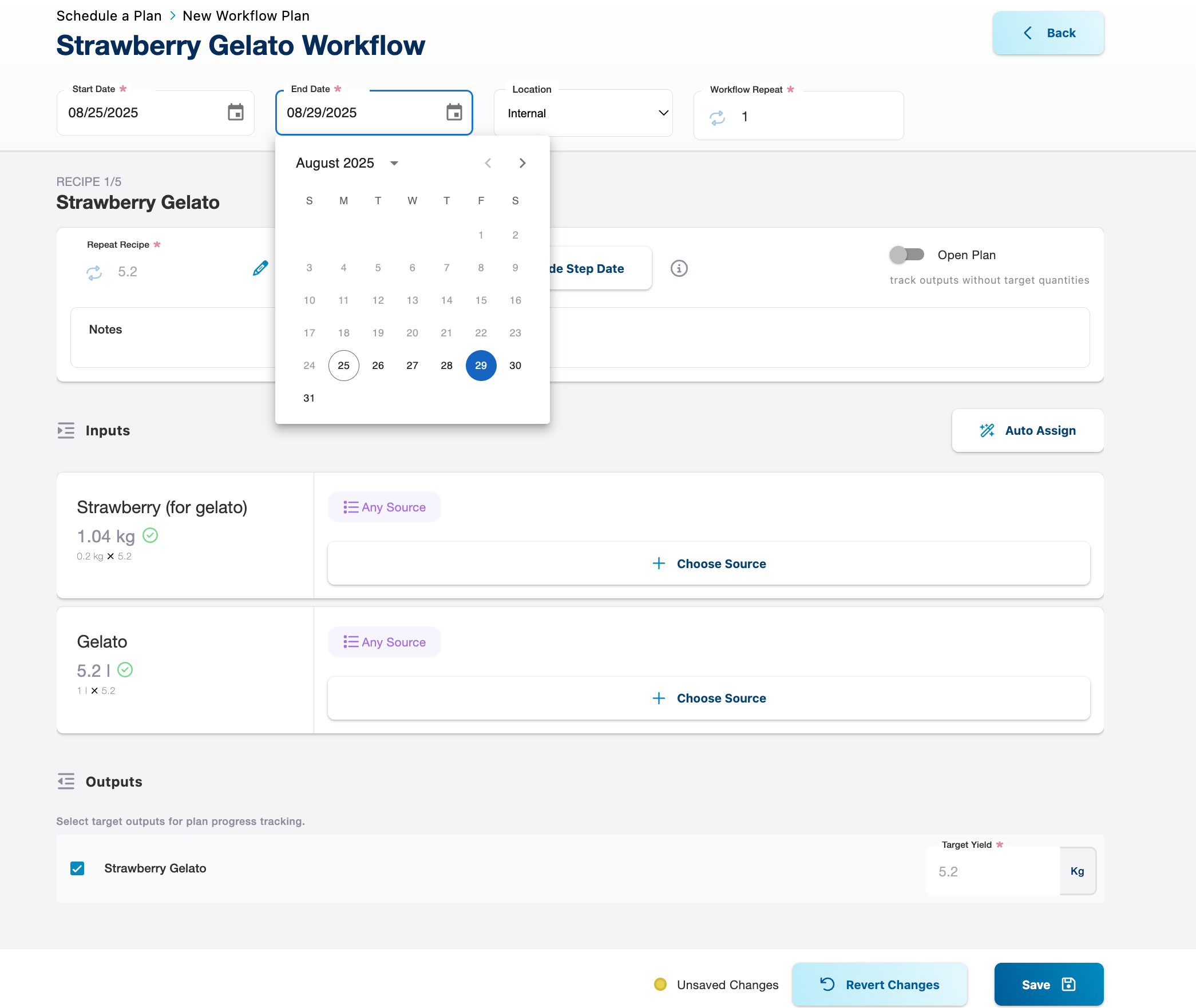Select August 27 in the calendar
This screenshot has width=1196, height=1008.
pyautogui.click(x=412, y=366)
